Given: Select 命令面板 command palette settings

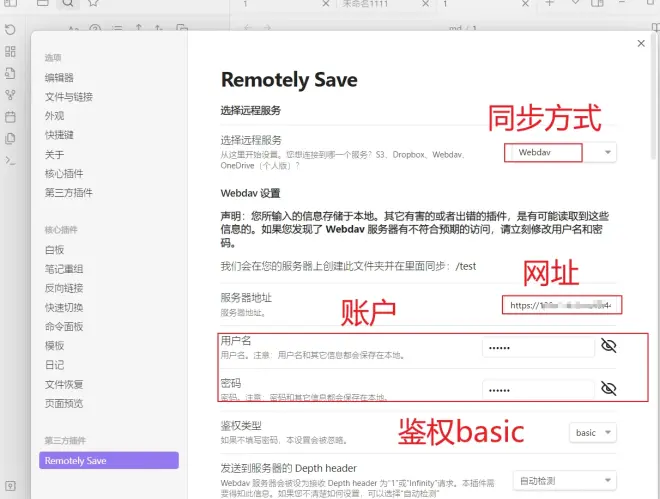Looking at the screenshot, I should pyautogui.click(x=64, y=326).
